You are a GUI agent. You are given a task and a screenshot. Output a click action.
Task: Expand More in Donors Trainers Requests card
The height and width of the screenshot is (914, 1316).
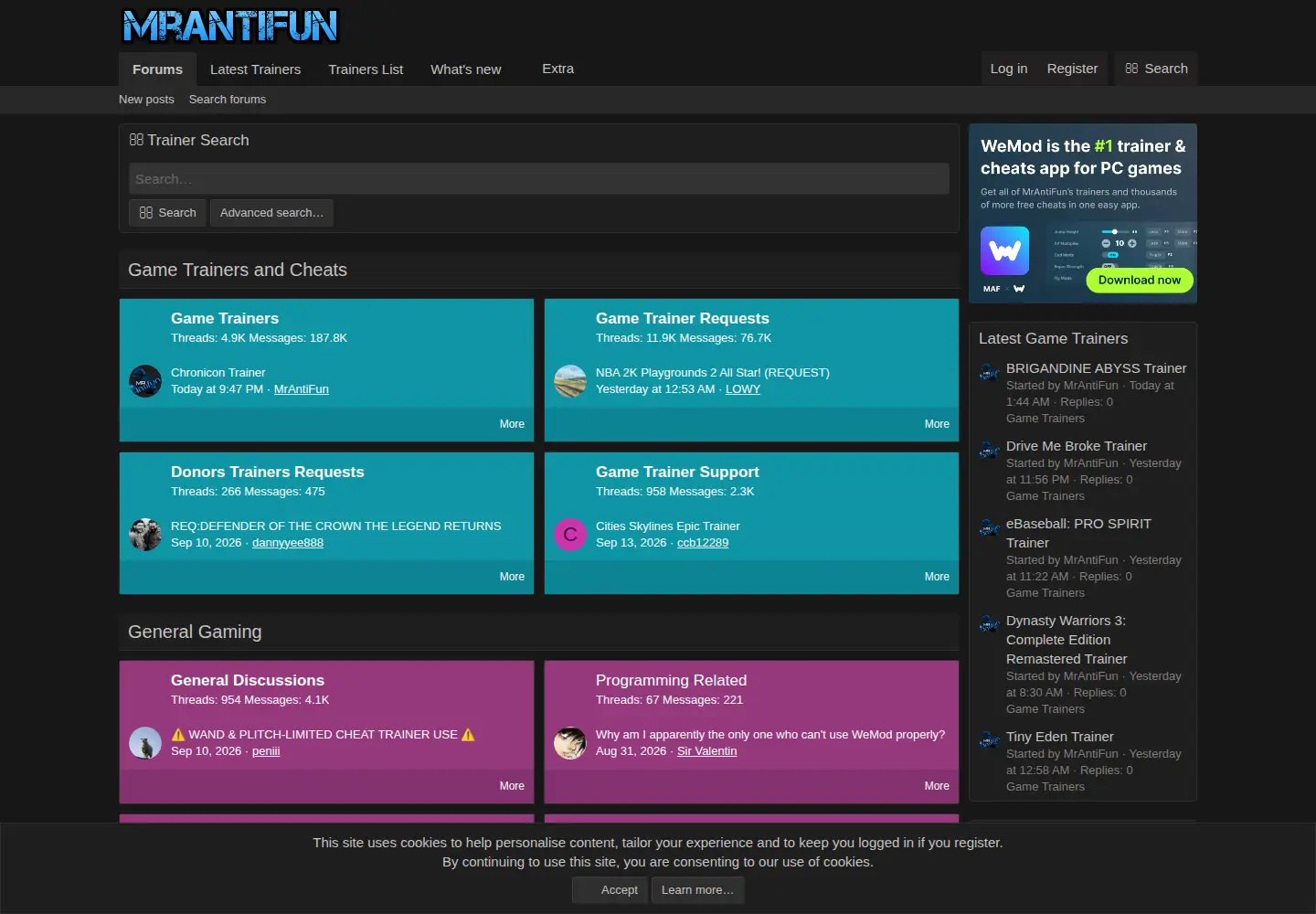click(512, 577)
